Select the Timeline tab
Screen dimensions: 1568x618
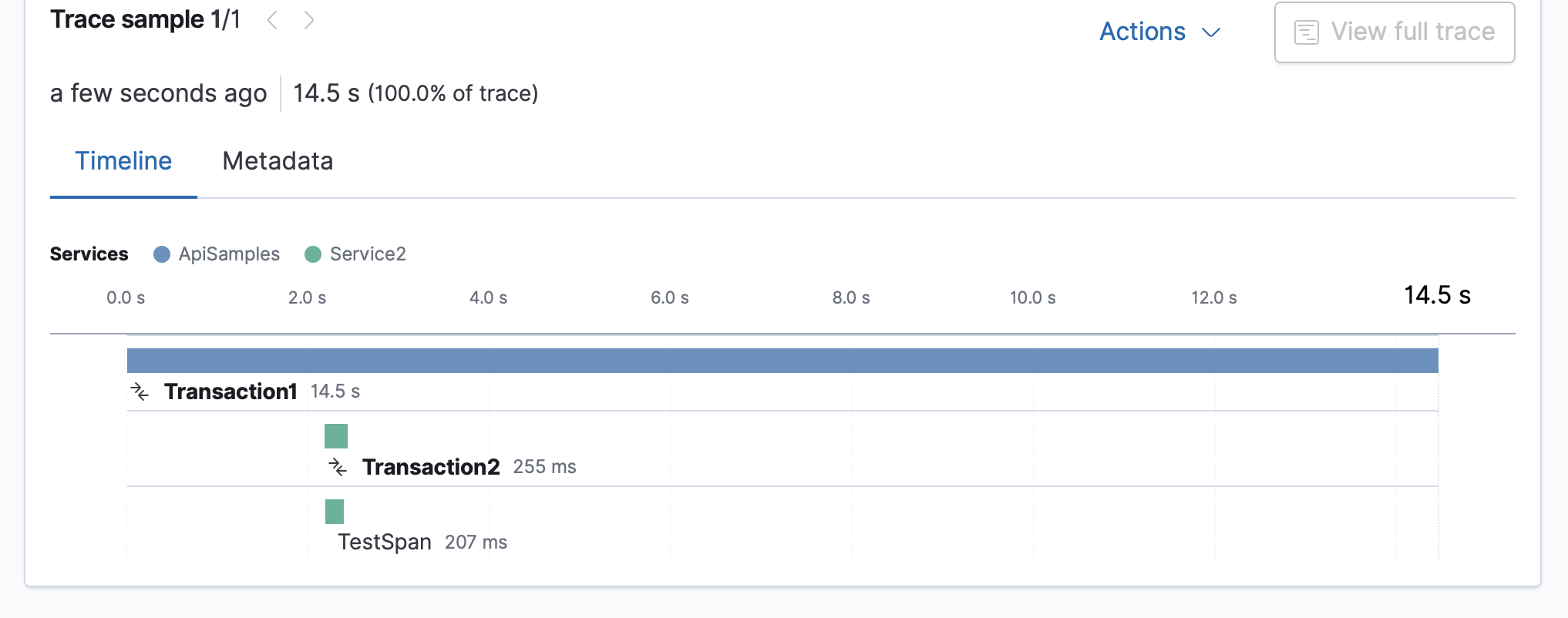click(123, 161)
